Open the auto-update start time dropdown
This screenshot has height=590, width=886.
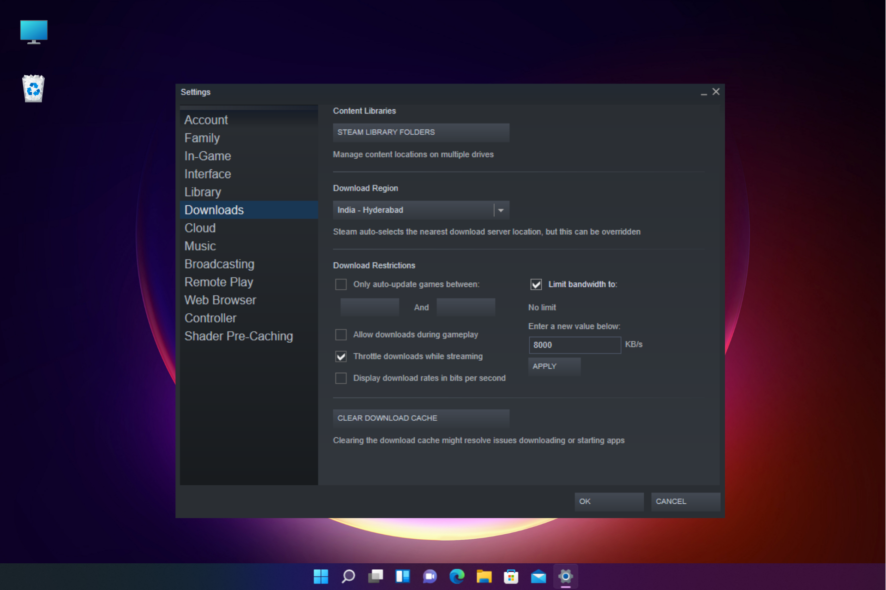[371, 307]
